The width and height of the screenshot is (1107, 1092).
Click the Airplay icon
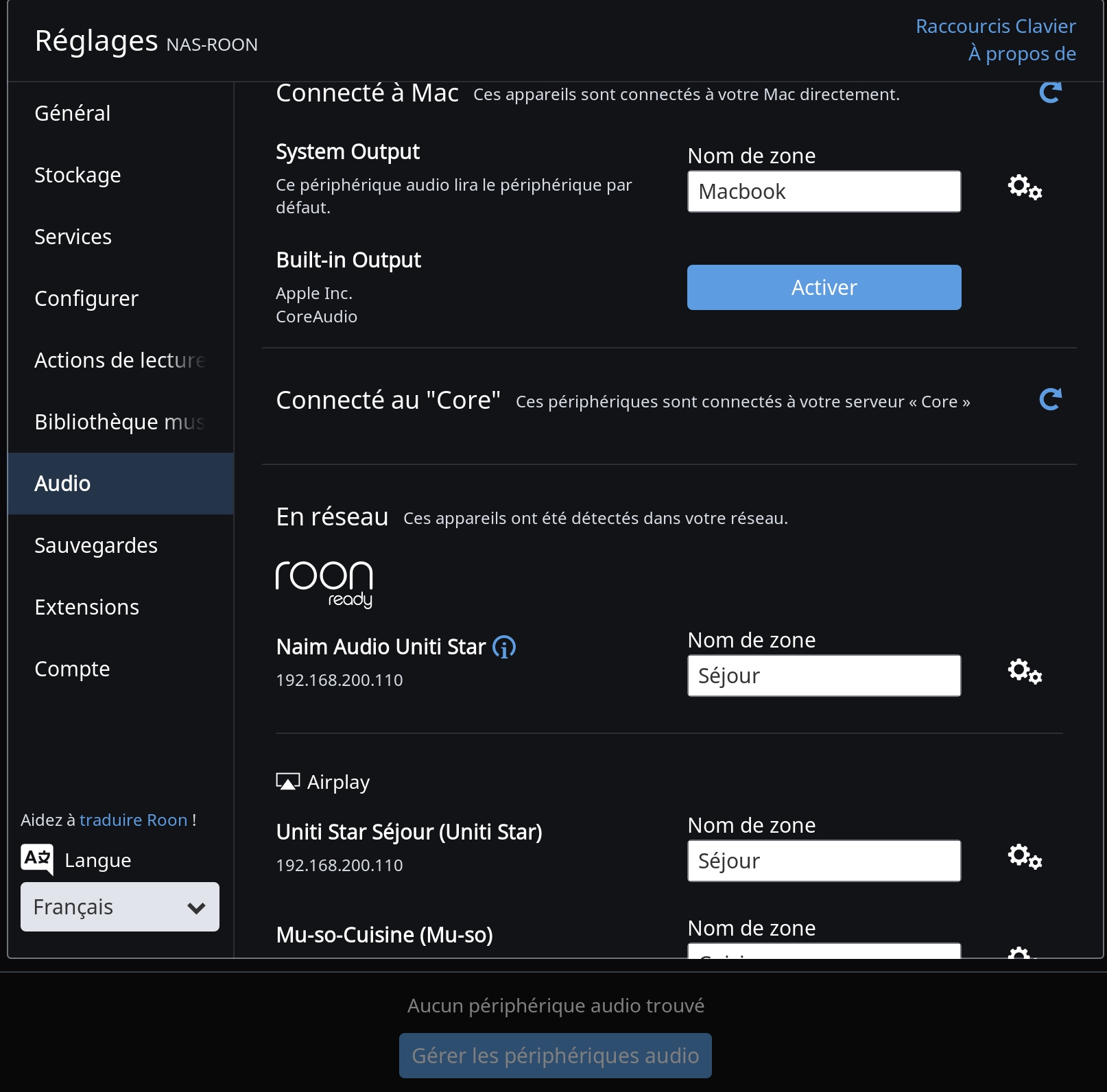(x=288, y=782)
